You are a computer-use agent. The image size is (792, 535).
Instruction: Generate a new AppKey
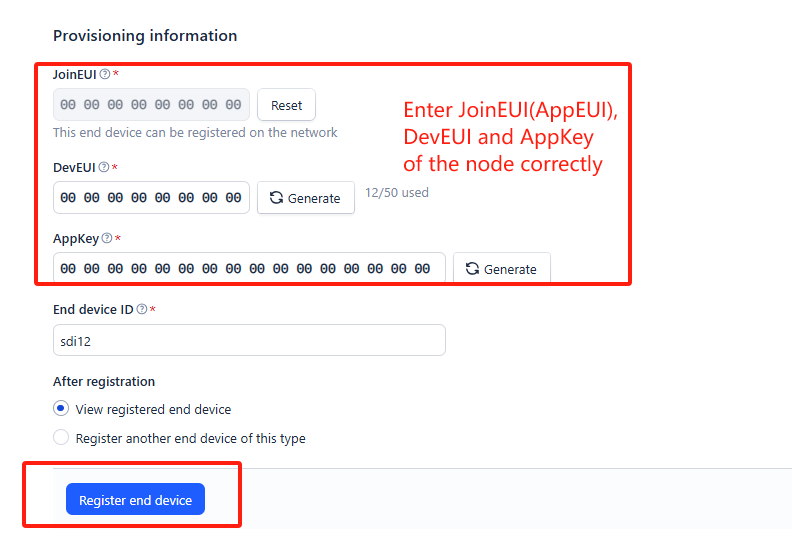pos(502,268)
